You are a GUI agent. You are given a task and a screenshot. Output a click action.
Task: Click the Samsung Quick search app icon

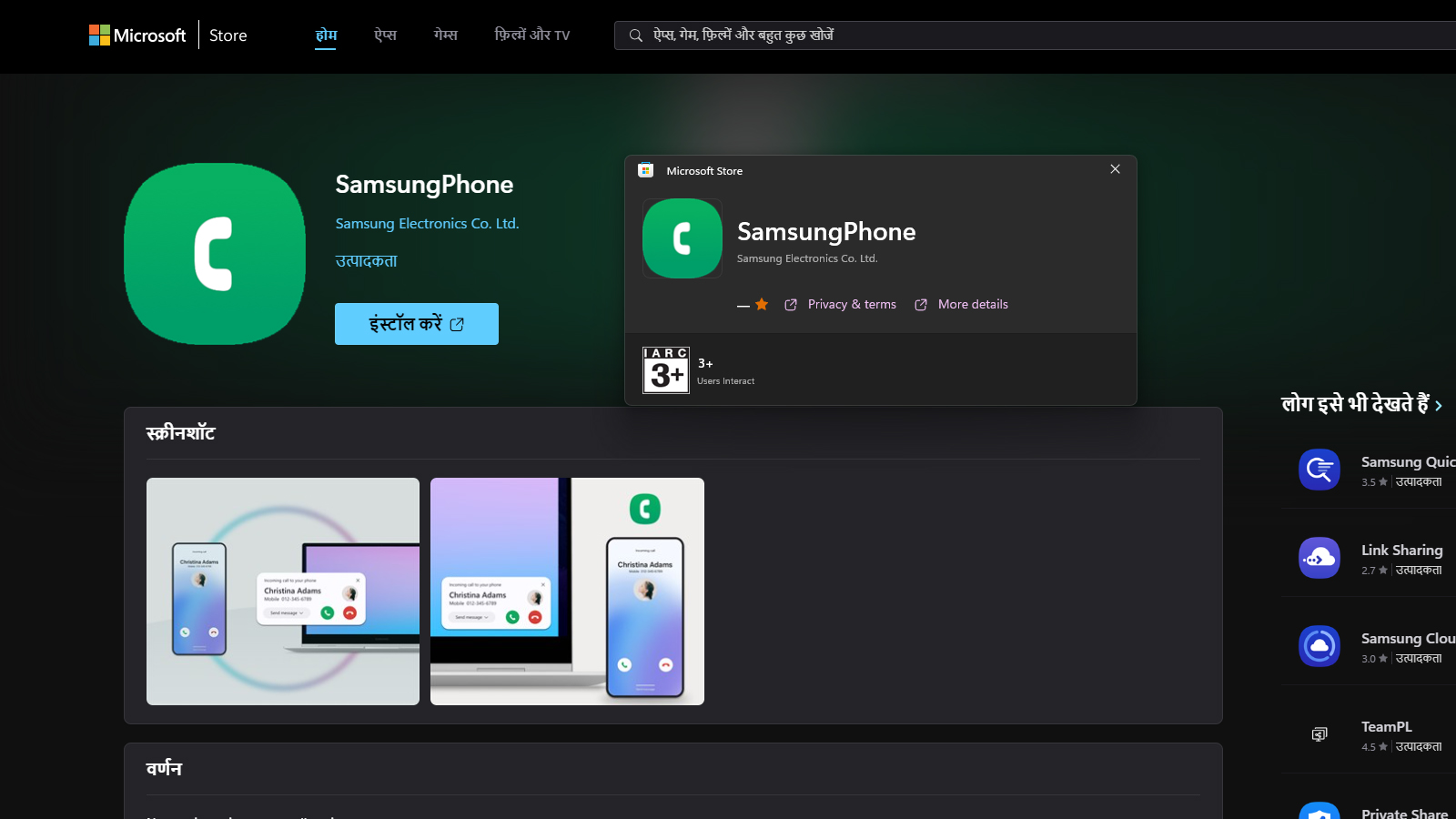pos(1319,470)
